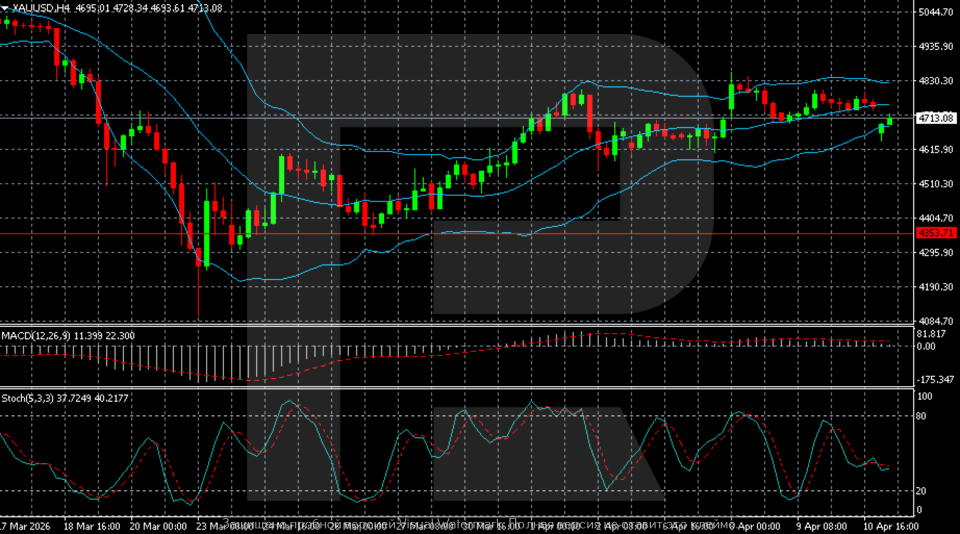The height and width of the screenshot is (534, 960).
Task: Click the current price label 4713.08
Action: pos(933,118)
